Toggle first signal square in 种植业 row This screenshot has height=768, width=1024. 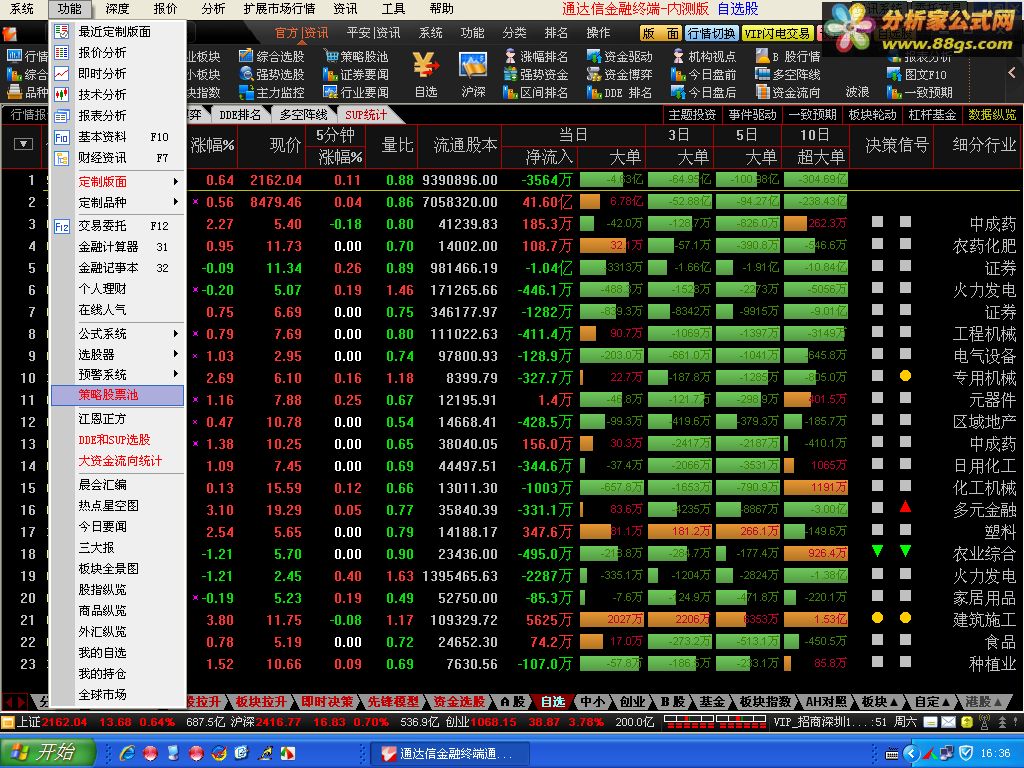point(878,662)
